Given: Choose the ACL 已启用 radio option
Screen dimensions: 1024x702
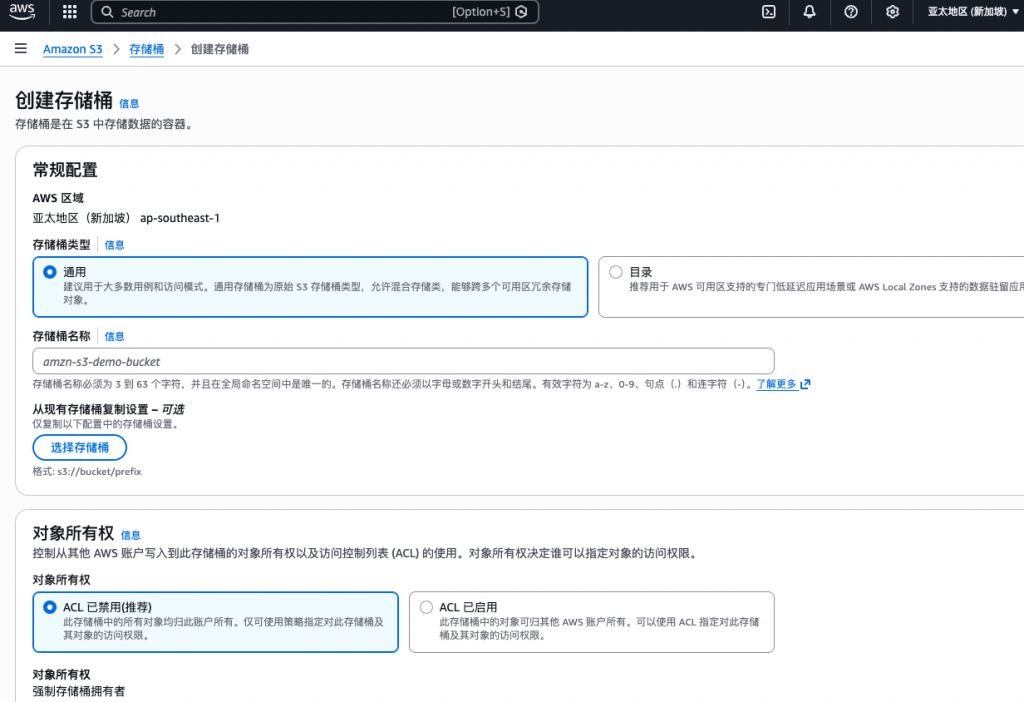Looking at the screenshot, I should pos(427,607).
